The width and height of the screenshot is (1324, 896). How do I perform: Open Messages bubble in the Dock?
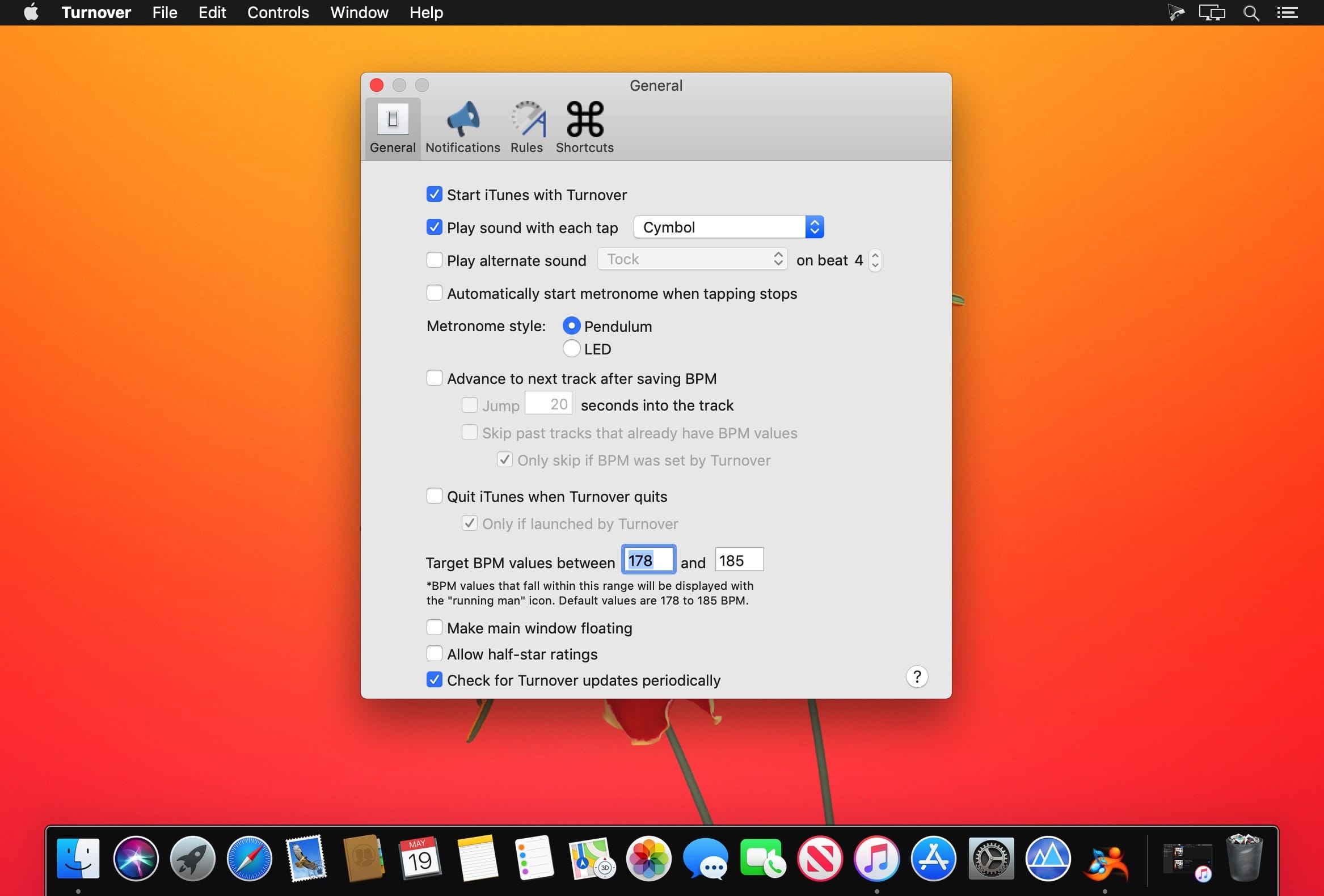pos(705,859)
